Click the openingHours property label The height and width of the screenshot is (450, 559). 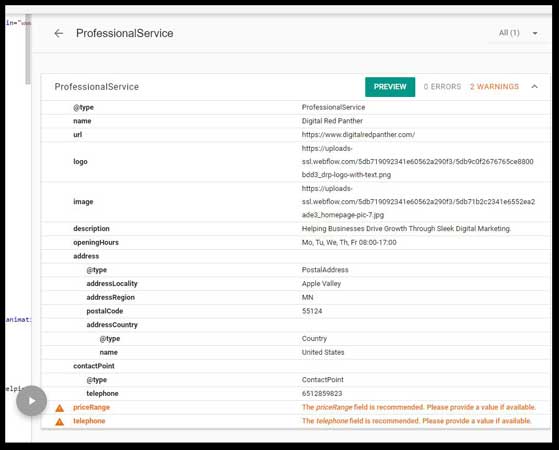point(96,242)
